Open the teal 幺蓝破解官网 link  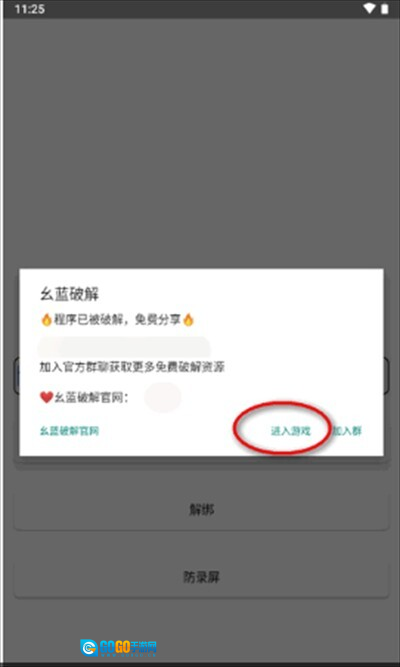69,431
